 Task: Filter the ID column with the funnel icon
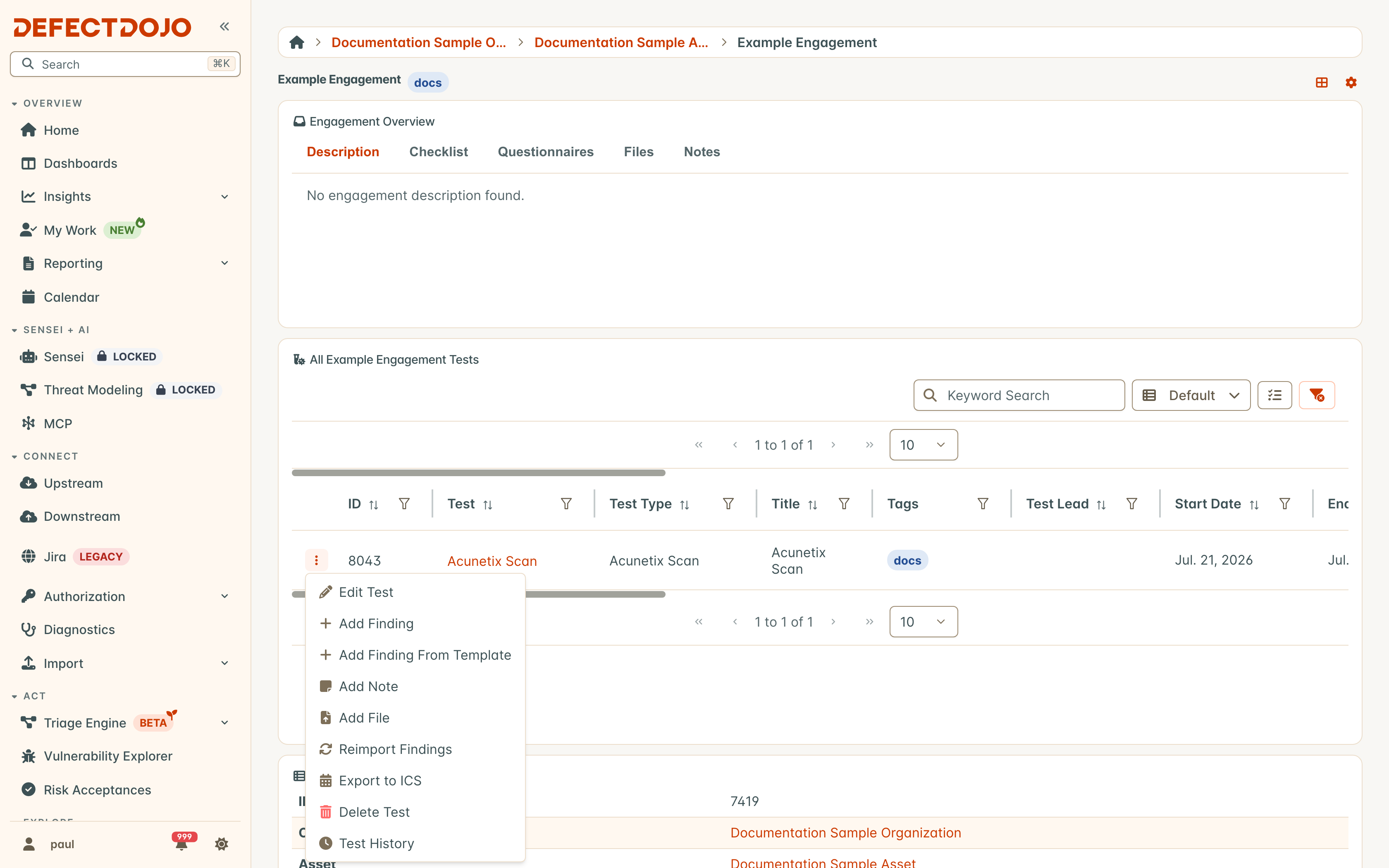(404, 503)
